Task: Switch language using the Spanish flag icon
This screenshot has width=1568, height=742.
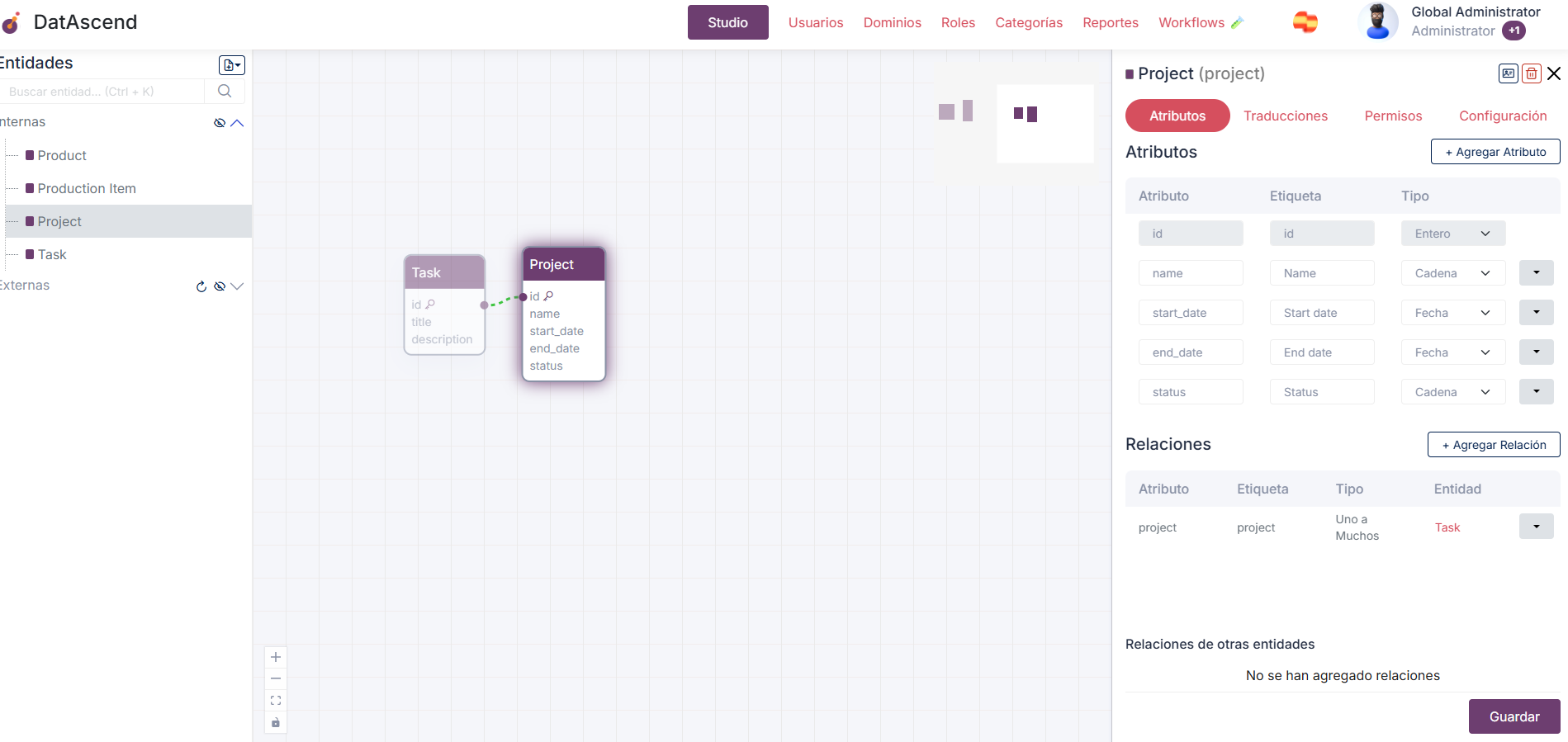Action: [1305, 22]
